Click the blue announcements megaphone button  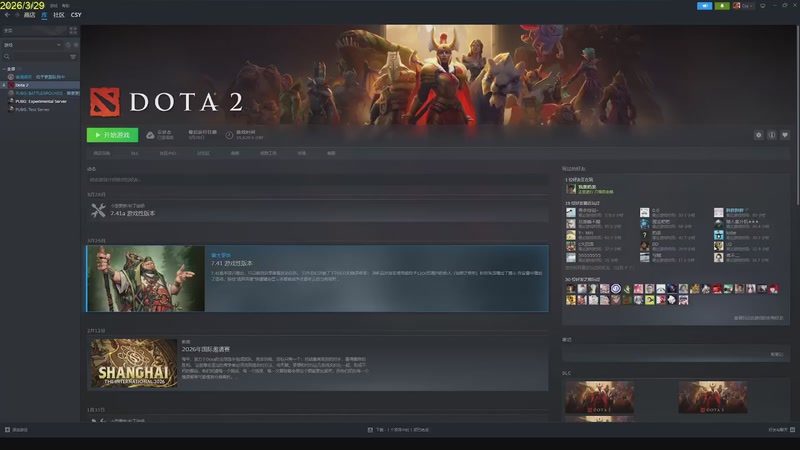[704, 6]
